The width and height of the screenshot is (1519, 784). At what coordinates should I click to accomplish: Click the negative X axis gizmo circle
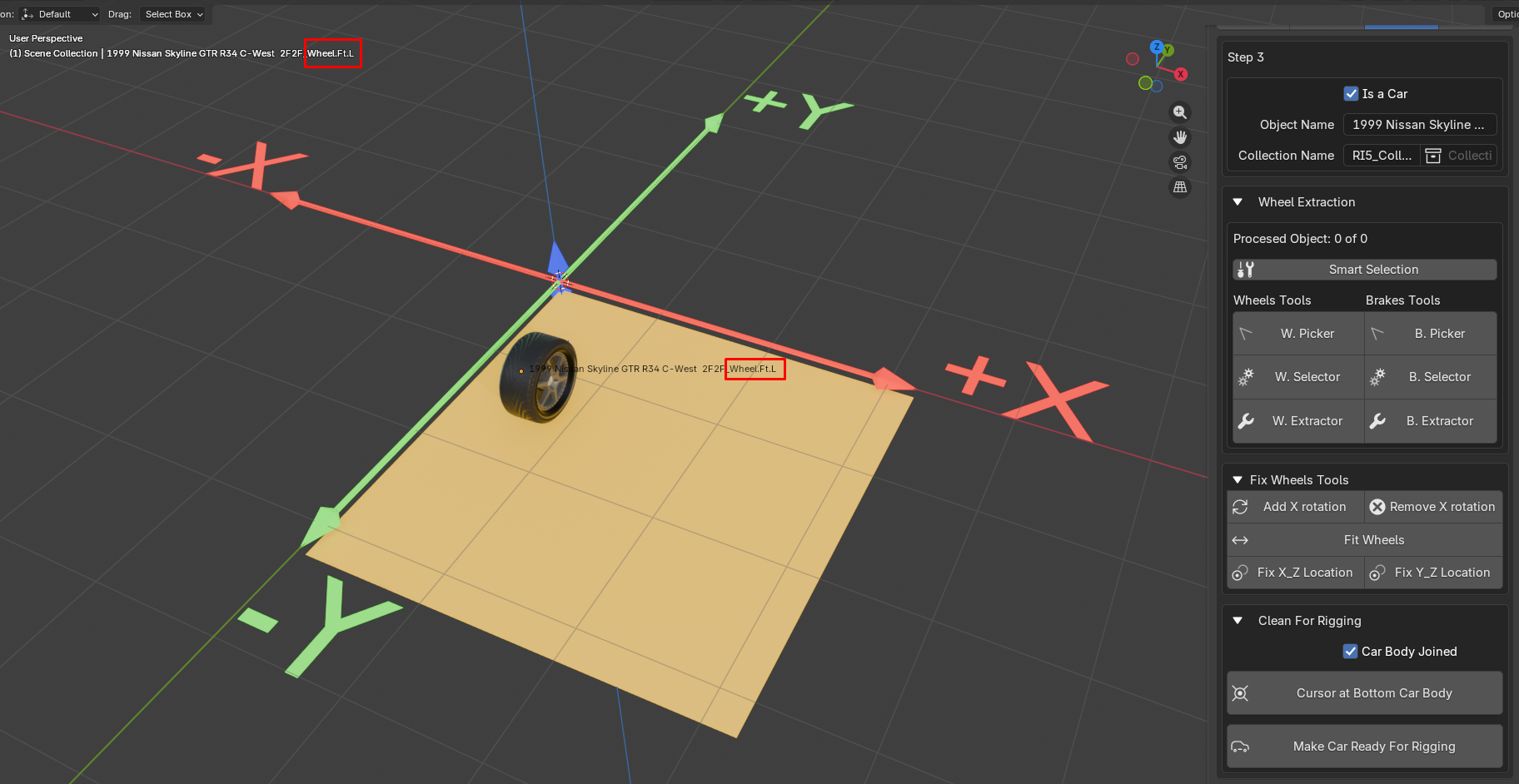coord(1133,59)
